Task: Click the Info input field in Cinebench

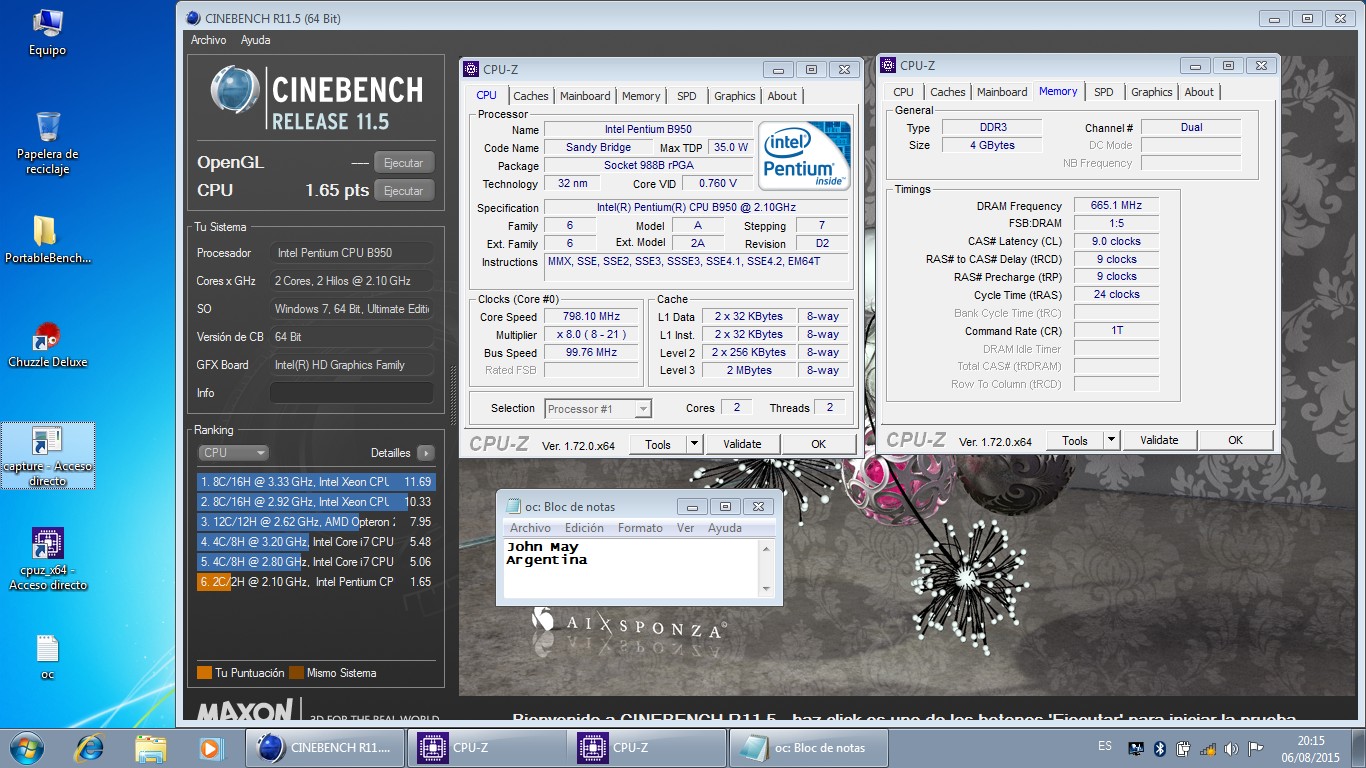Action: [x=351, y=393]
